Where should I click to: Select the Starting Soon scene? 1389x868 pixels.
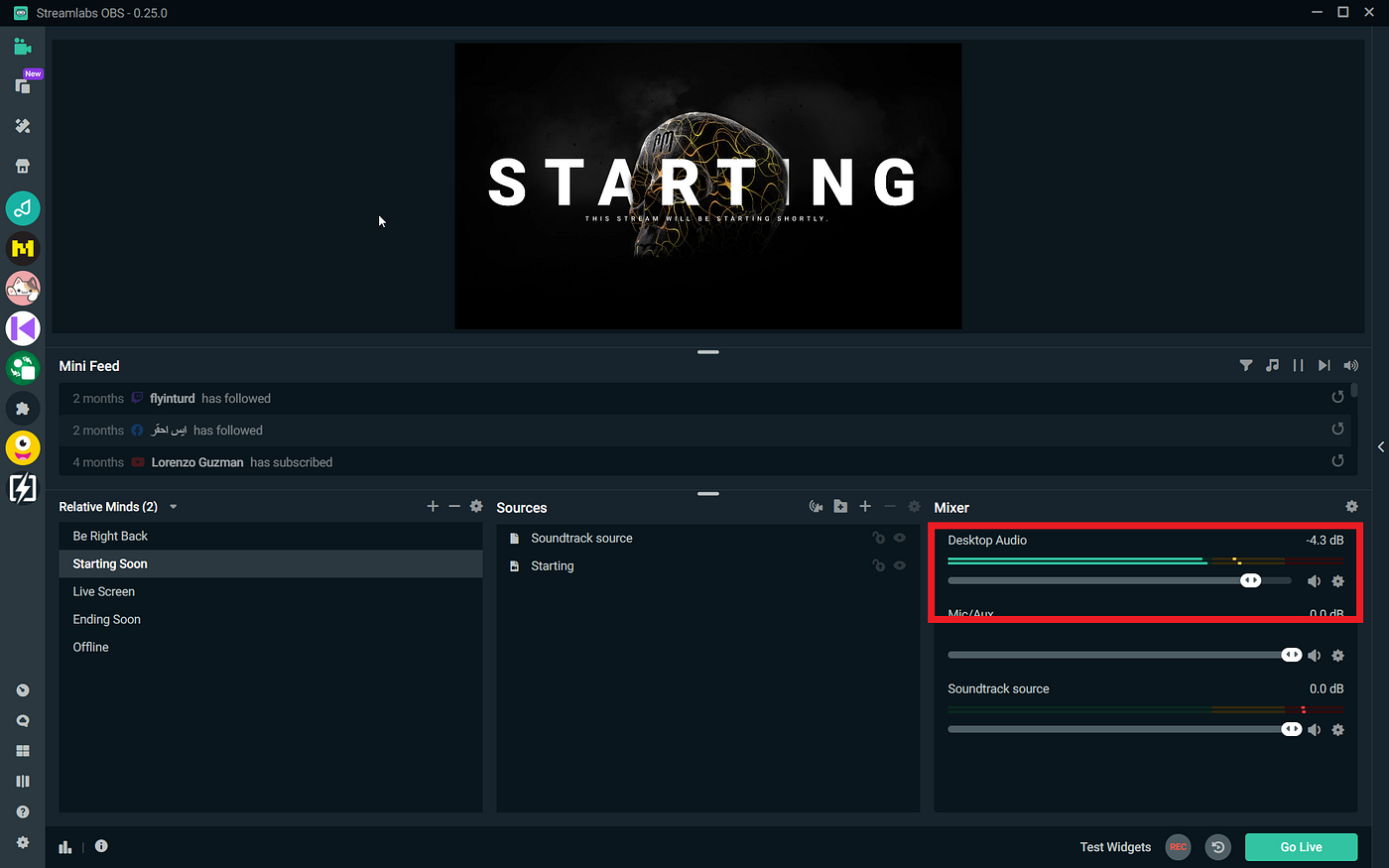271,563
